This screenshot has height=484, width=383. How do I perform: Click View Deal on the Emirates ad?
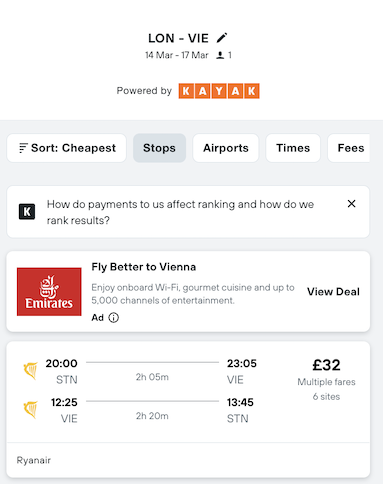click(x=333, y=292)
